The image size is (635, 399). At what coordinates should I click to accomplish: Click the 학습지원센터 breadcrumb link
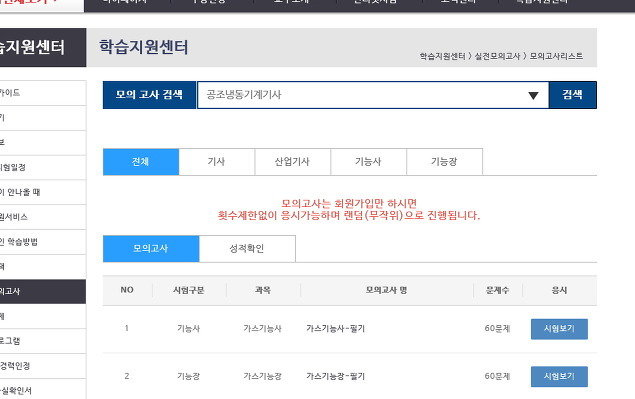442,56
